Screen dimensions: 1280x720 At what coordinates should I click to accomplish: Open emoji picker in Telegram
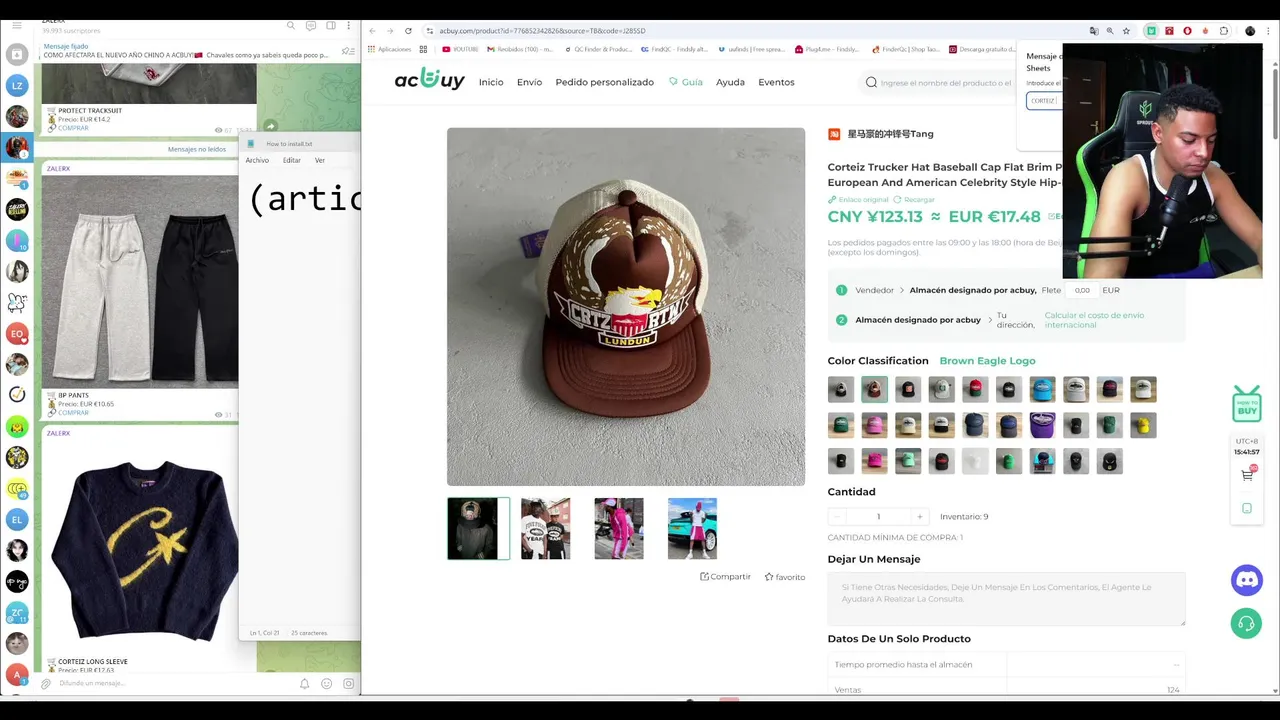(x=326, y=684)
